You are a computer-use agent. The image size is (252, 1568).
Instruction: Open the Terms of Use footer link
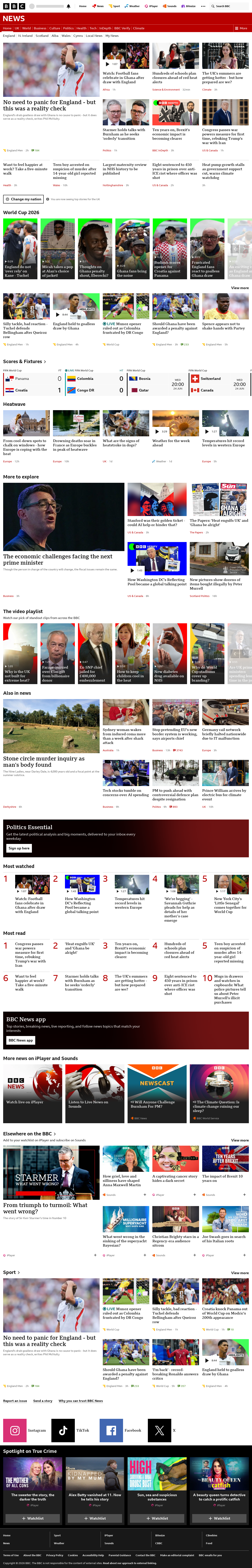[x=11, y=1555]
